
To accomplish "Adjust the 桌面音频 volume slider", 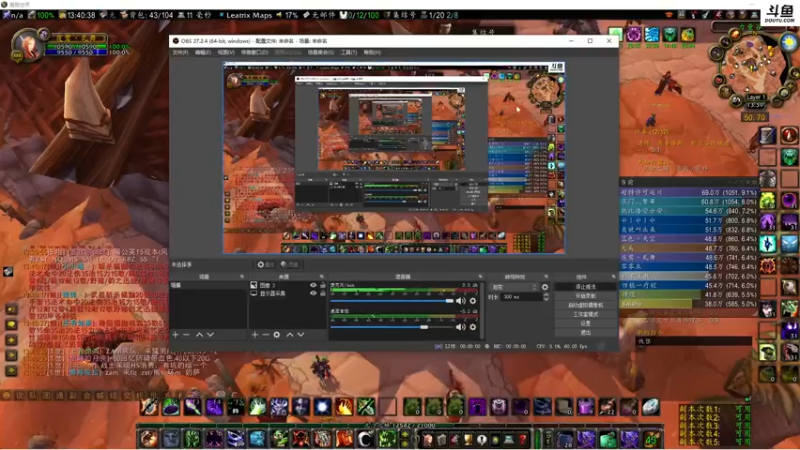I will [392, 327].
